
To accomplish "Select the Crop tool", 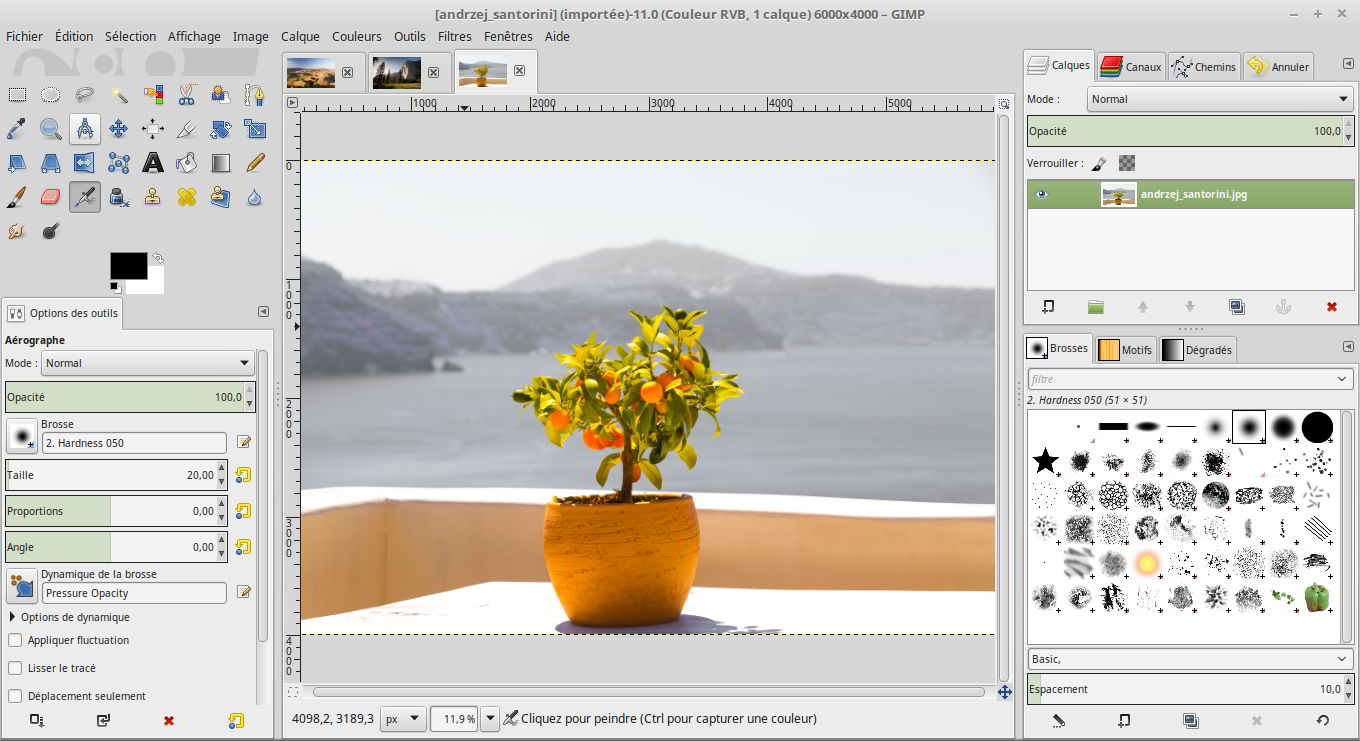I will click(x=187, y=129).
